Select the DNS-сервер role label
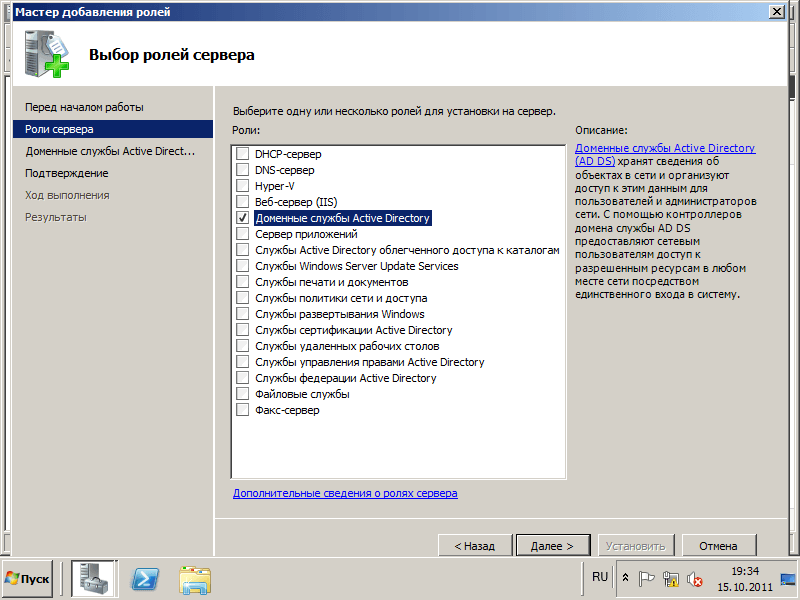 click(x=285, y=170)
